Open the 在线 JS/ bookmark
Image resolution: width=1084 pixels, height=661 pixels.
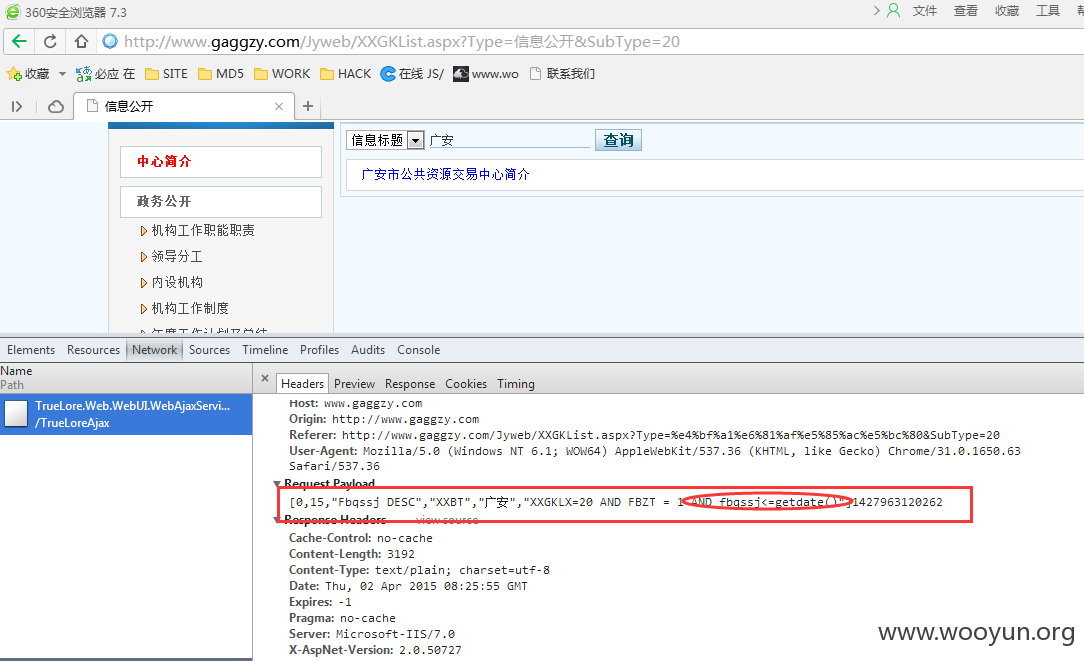click(412, 73)
